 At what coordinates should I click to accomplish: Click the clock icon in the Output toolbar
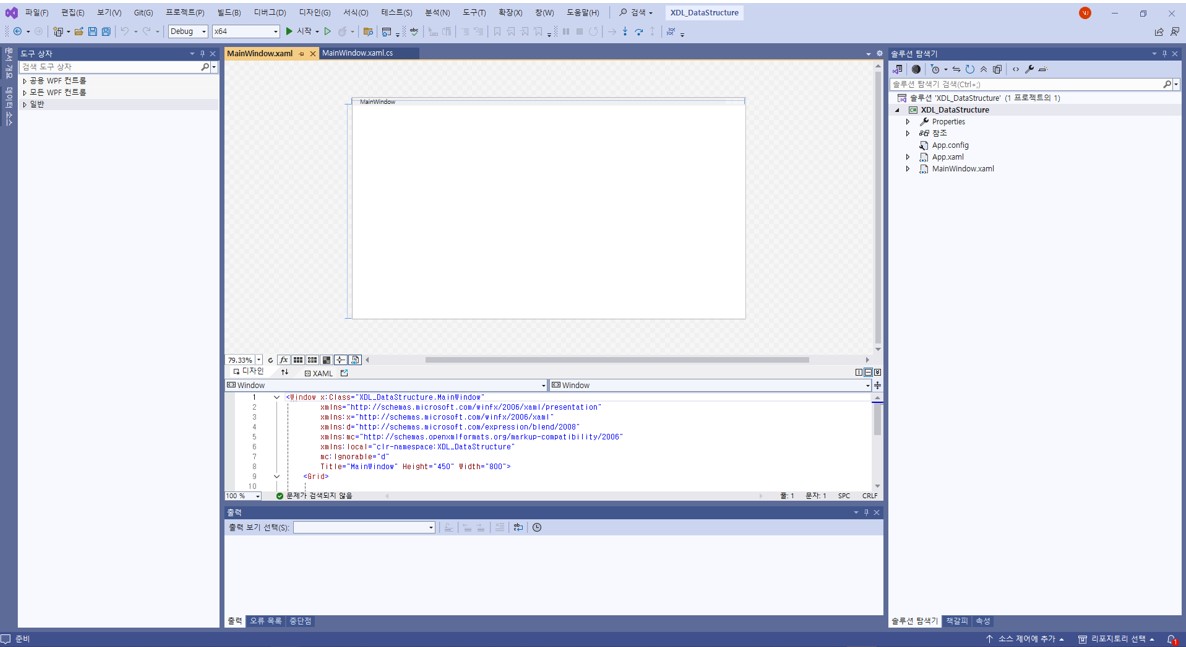[x=537, y=527]
